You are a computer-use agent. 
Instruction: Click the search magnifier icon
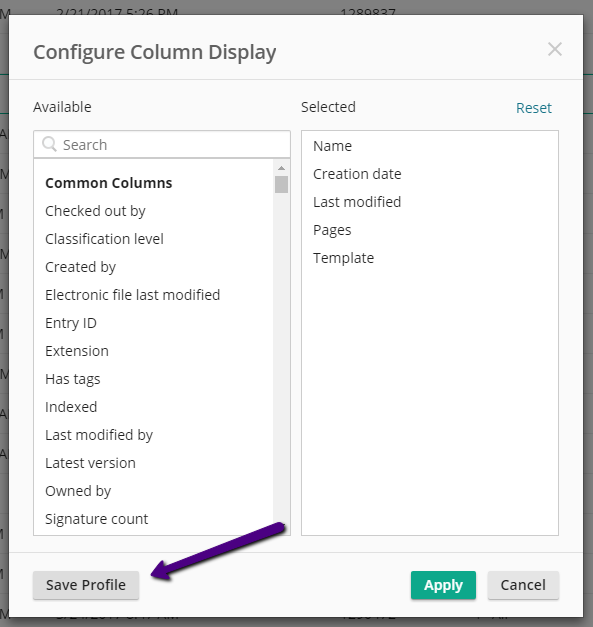click(x=50, y=144)
